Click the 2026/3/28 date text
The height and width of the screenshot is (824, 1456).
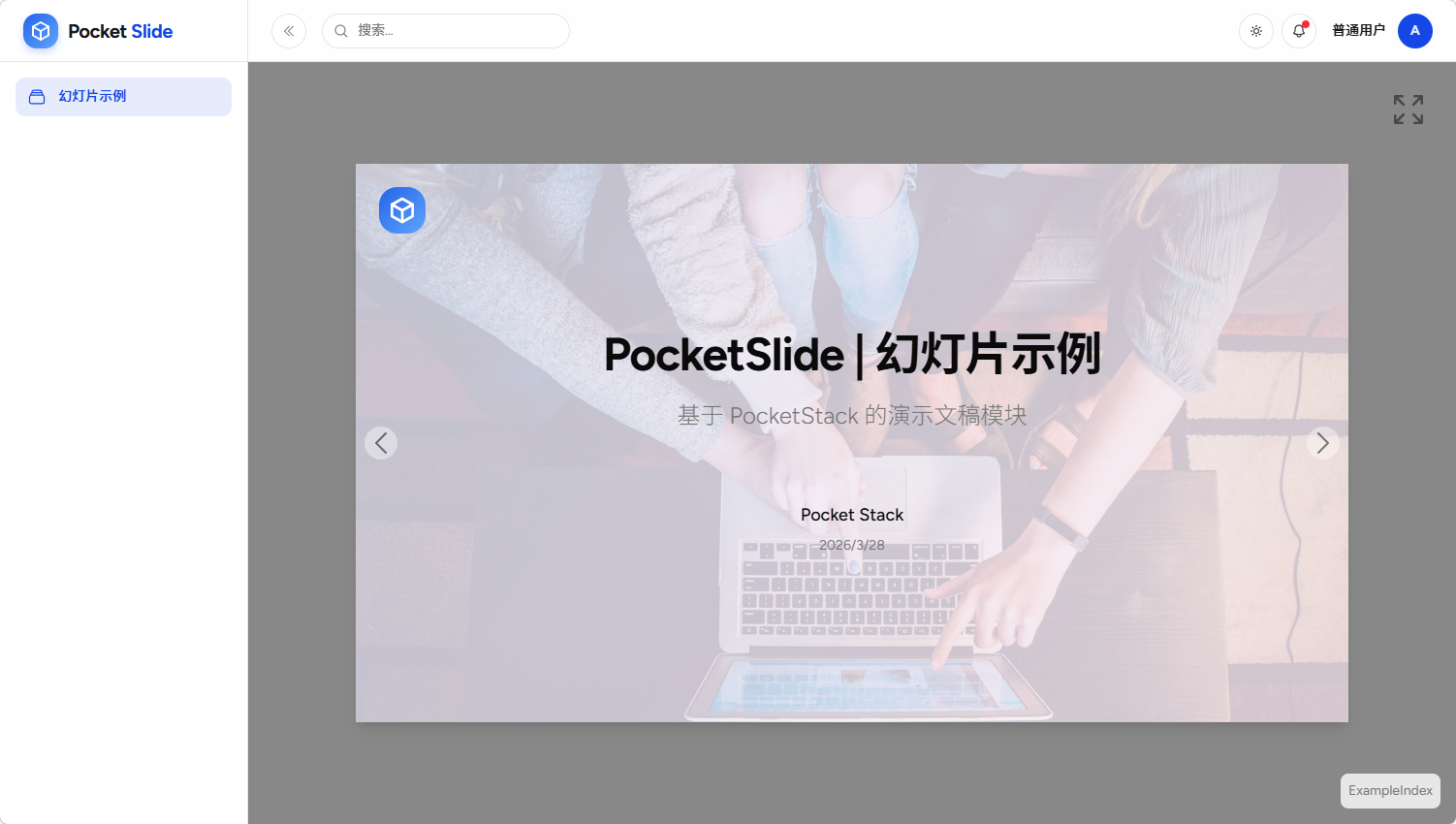point(851,544)
